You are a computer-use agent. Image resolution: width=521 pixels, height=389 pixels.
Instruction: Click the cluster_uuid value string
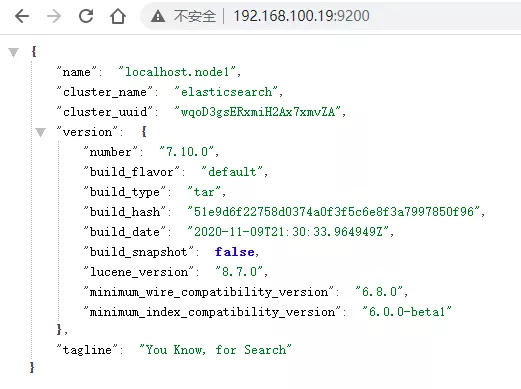[258, 112]
